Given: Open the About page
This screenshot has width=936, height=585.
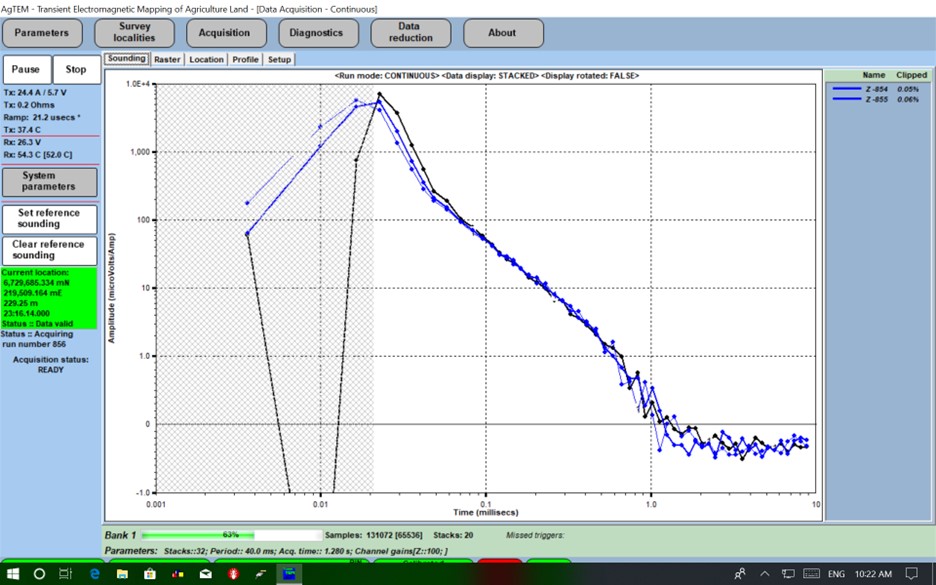Looking at the screenshot, I should 502,33.
